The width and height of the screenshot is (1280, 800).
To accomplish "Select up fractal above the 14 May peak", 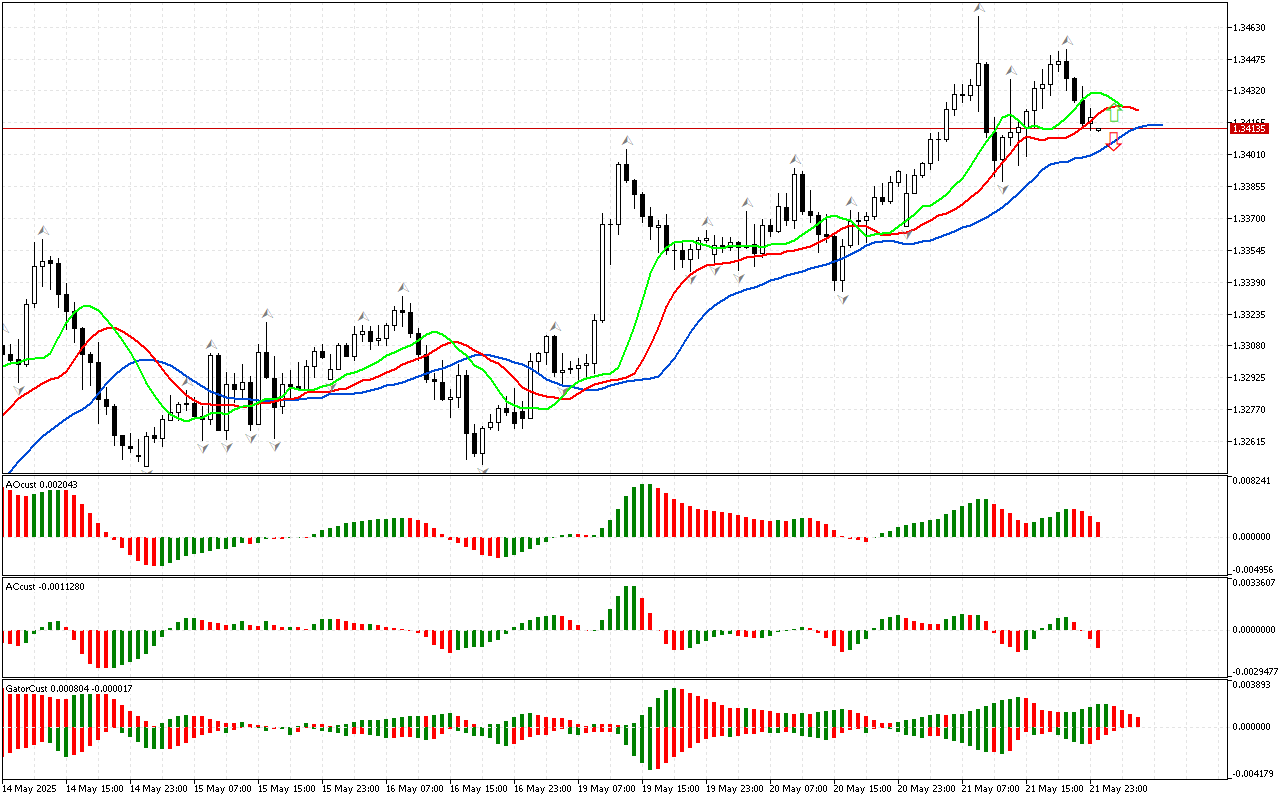I will coord(42,230).
